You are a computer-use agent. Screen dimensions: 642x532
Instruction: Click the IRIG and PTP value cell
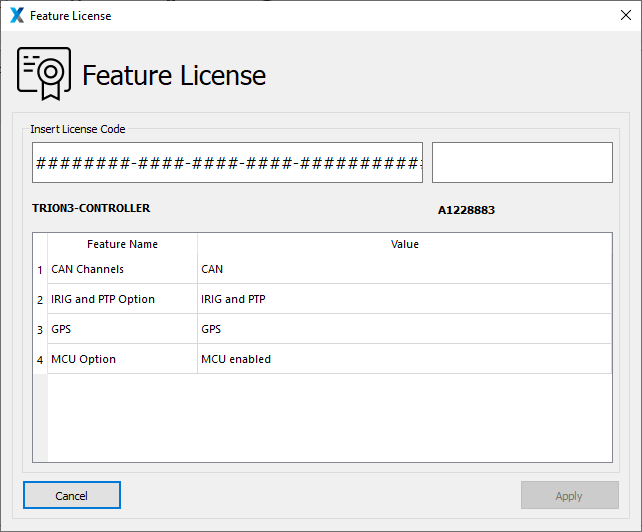(405, 299)
